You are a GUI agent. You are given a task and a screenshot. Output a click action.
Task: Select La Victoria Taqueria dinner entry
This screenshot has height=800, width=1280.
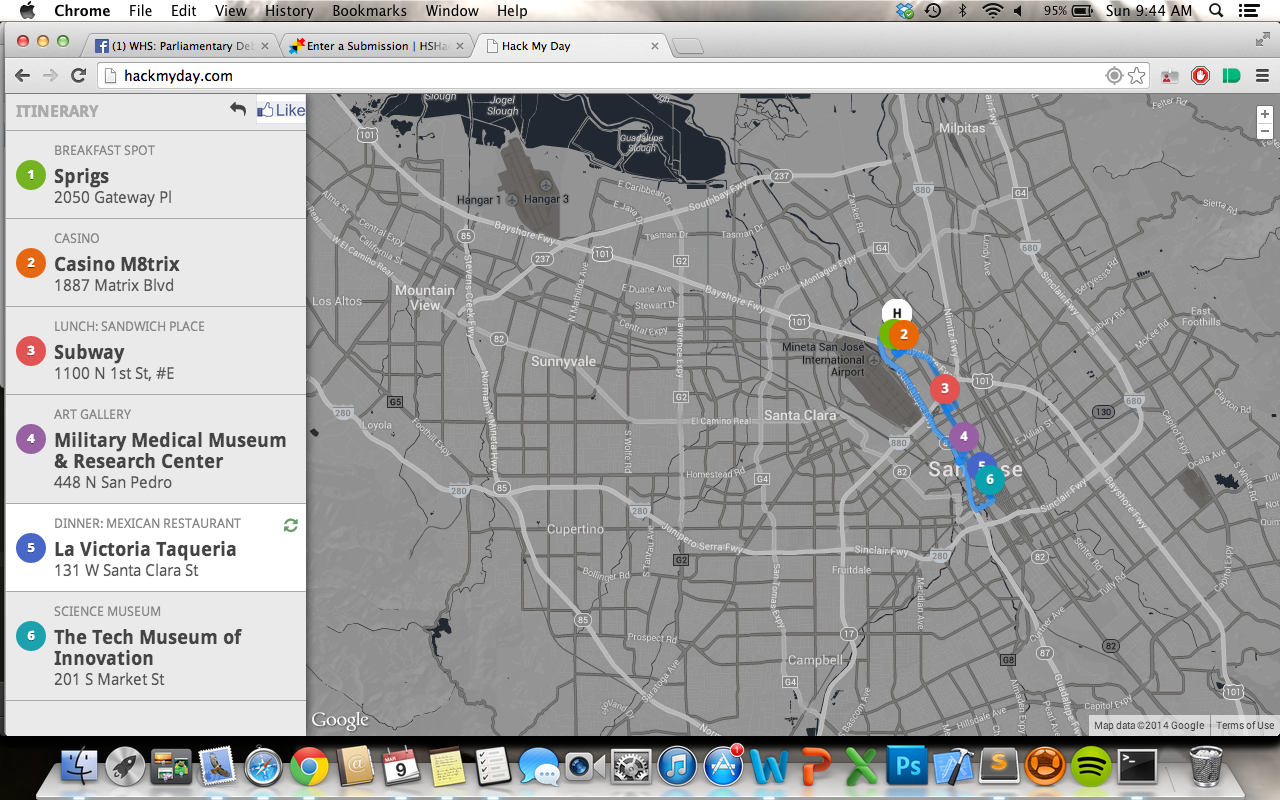(155, 548)
